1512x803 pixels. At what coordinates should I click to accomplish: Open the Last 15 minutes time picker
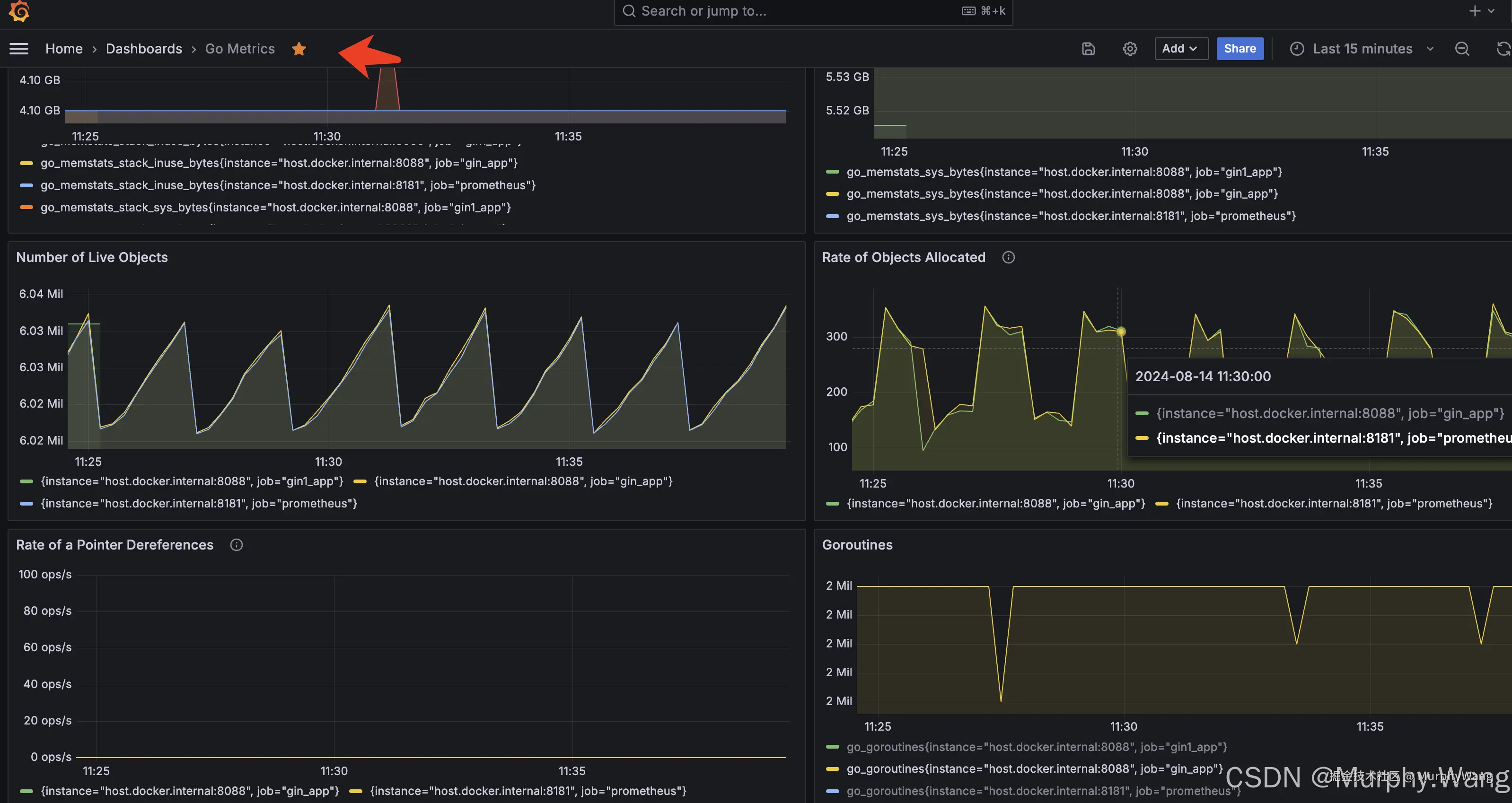pyautogui.click(x=1362, y=49)
